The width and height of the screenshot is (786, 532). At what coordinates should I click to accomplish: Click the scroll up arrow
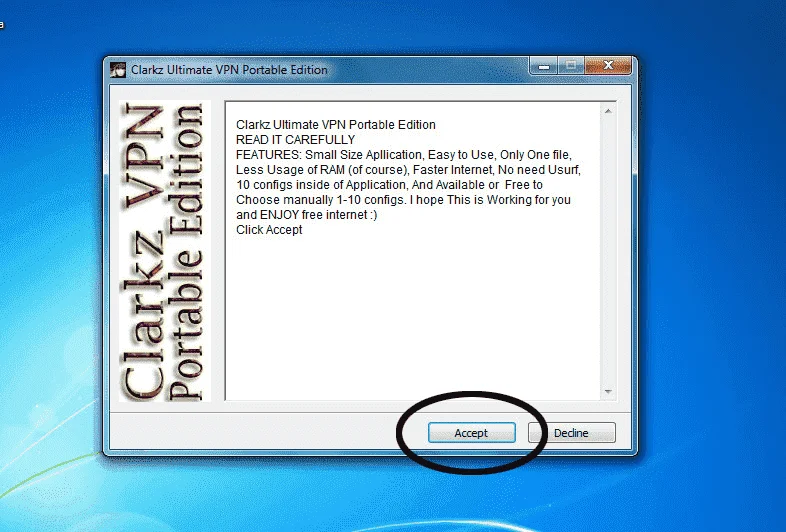tap(608, 111)
